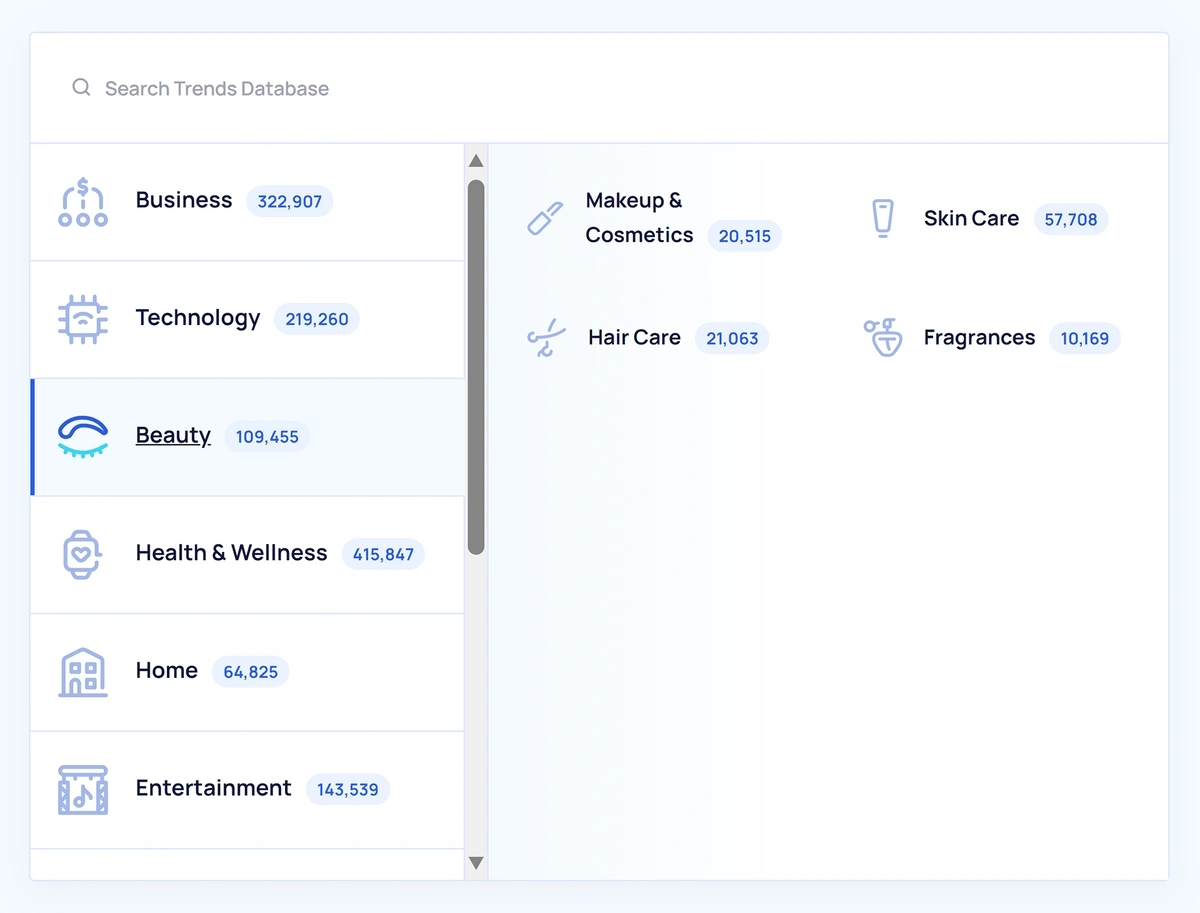This screenshot has width=1200, height=913.
Task: Click the scrollbar up arrow
Action: [x=476, y=161]
